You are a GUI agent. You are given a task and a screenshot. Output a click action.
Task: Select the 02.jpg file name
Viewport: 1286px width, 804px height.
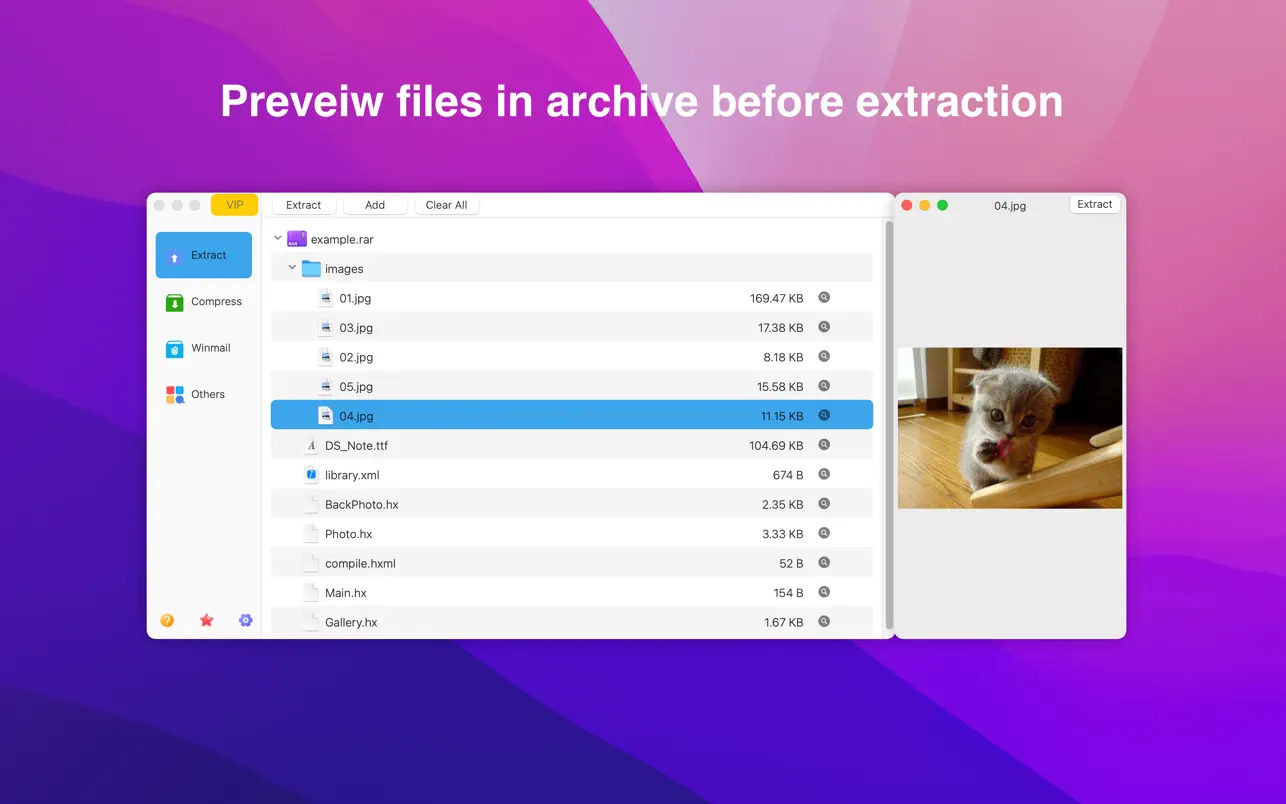pos(356,357)
